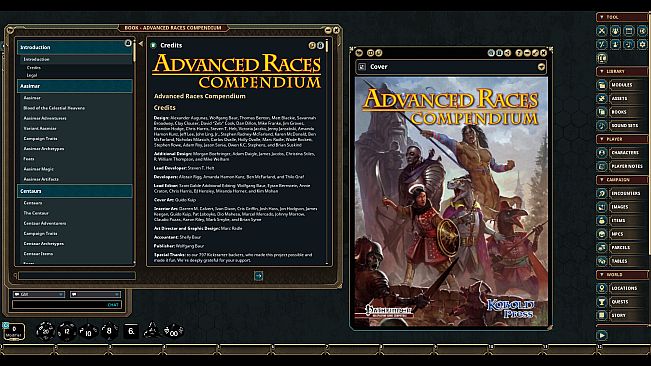Click the Encounters icon in Campaign section
651x366 pixels.
click(x=602, y=193)
